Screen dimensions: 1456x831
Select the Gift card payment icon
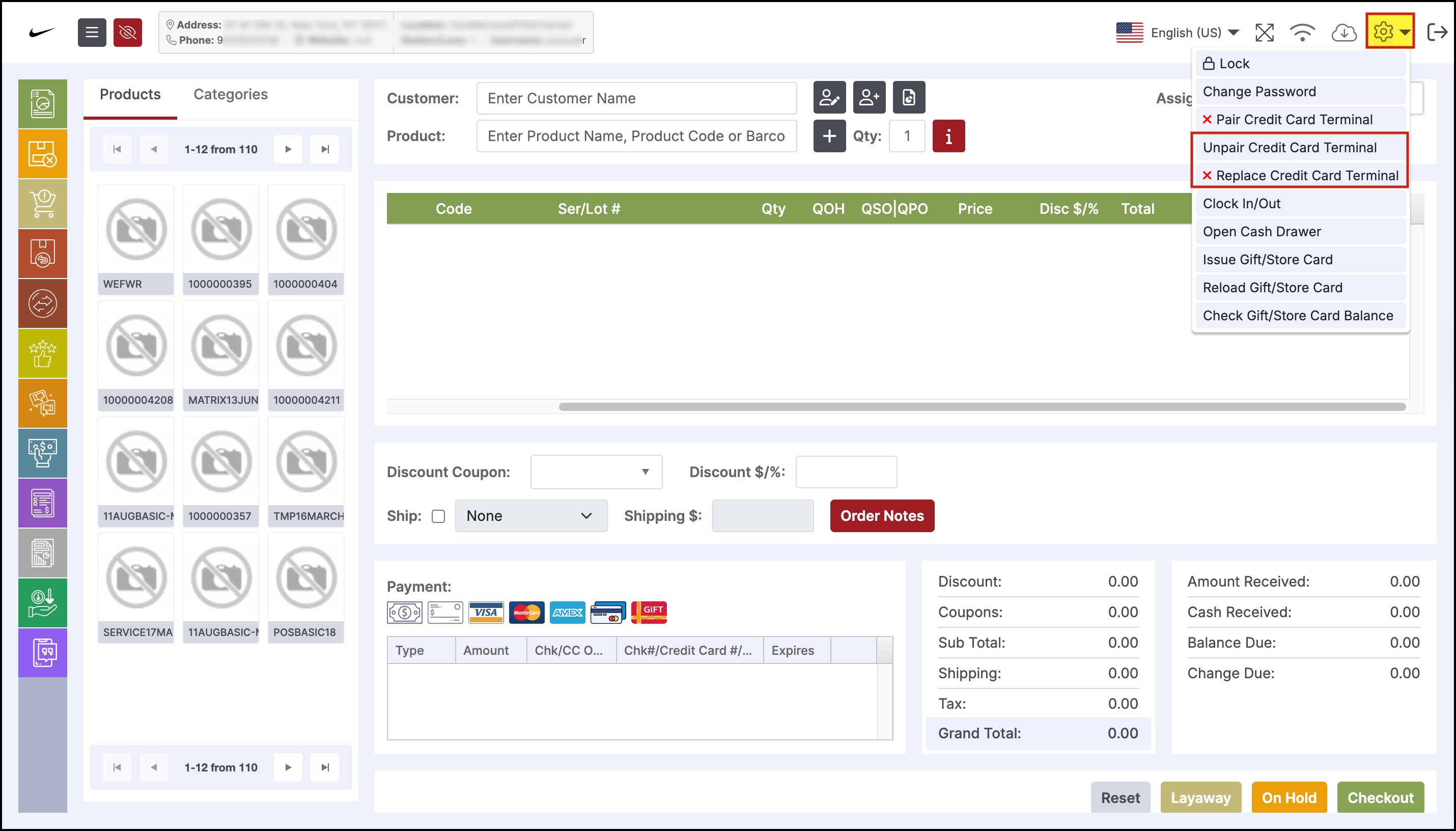[x=649, y=613]
